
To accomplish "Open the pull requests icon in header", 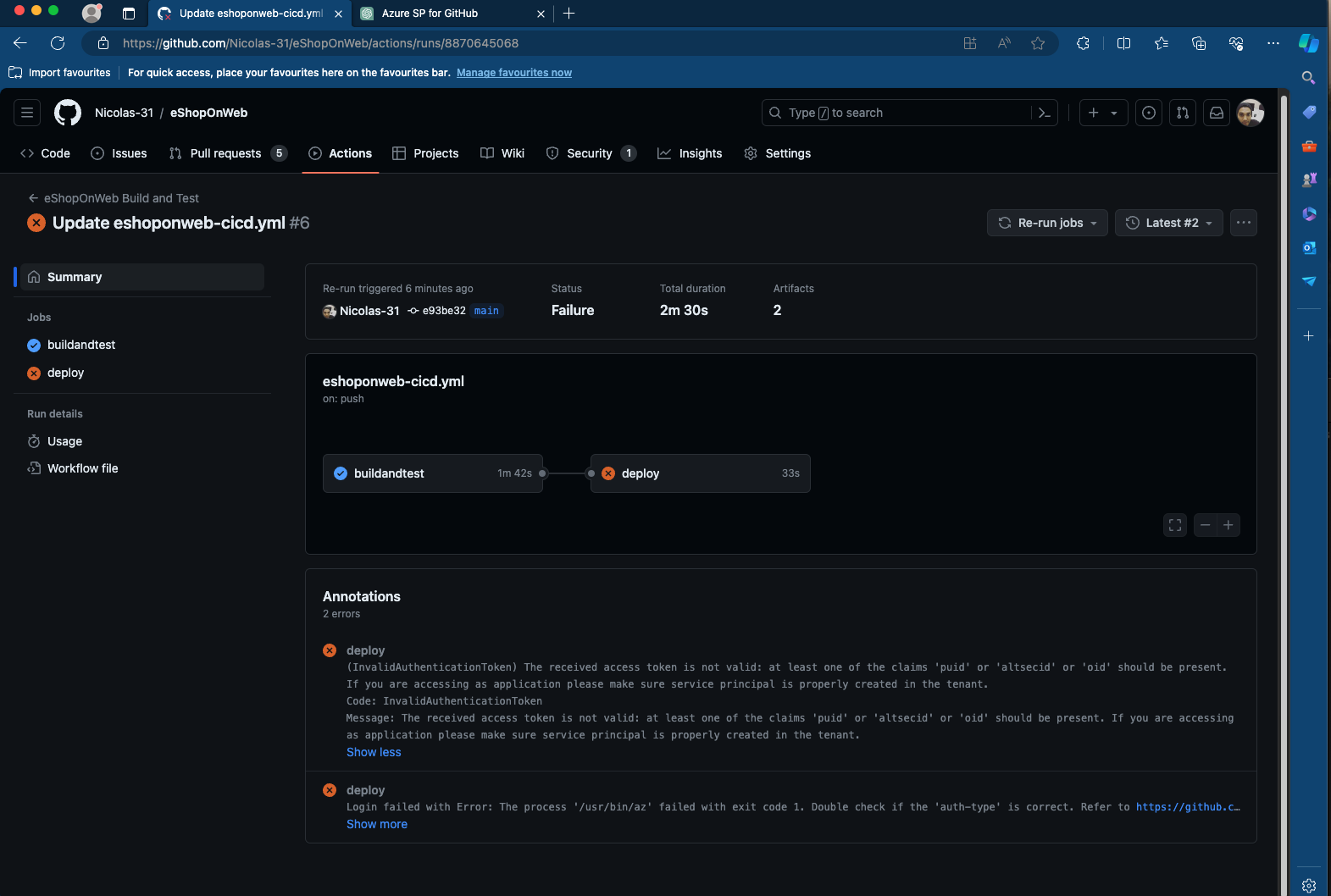I will pyautogui.click(x=1183, y=113).
